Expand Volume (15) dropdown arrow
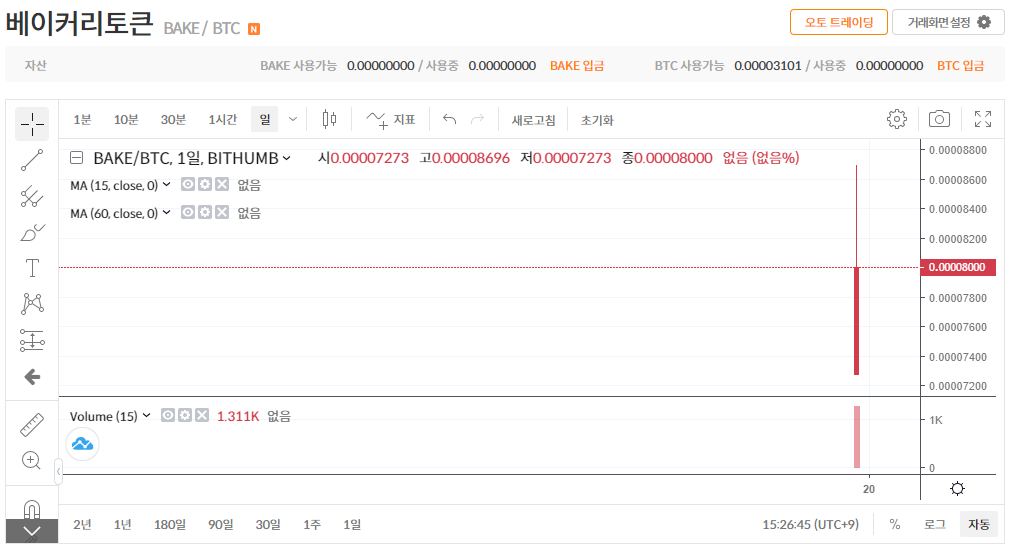Screen dimensions: 1012x553 click(147, 416)
